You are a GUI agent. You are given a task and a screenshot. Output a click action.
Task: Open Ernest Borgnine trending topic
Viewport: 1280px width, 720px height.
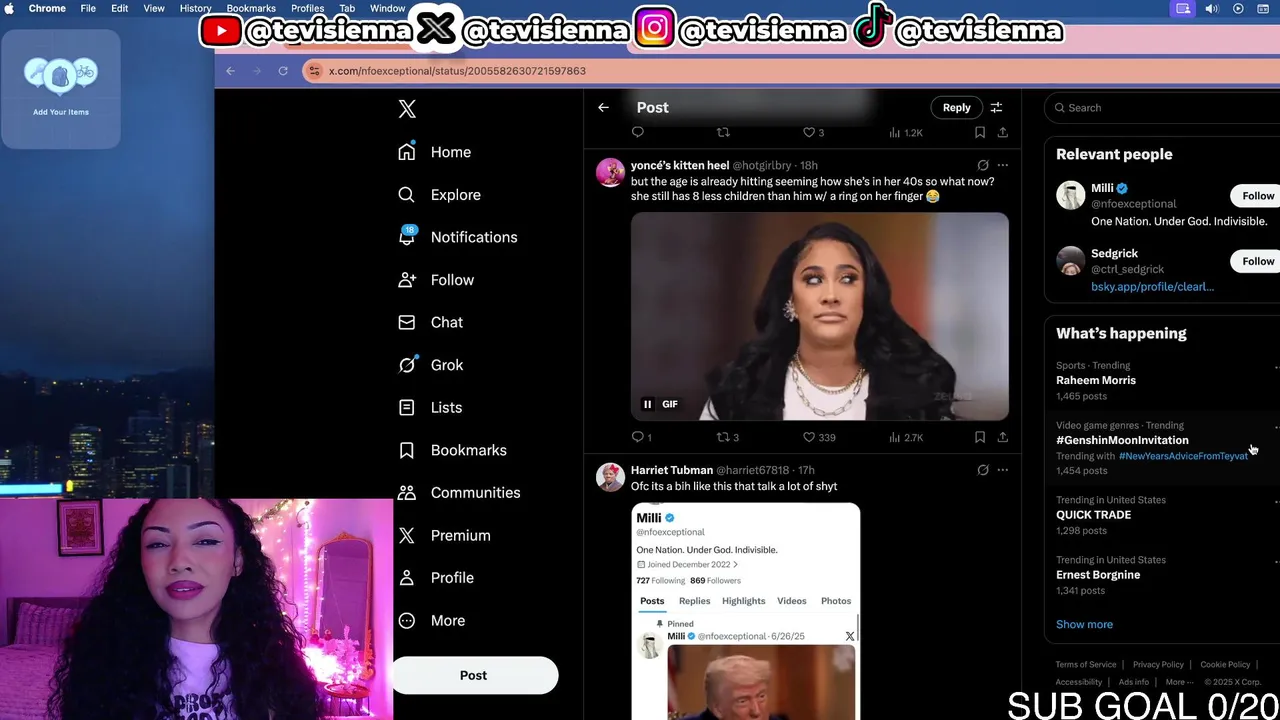(x=1098, y=575)
